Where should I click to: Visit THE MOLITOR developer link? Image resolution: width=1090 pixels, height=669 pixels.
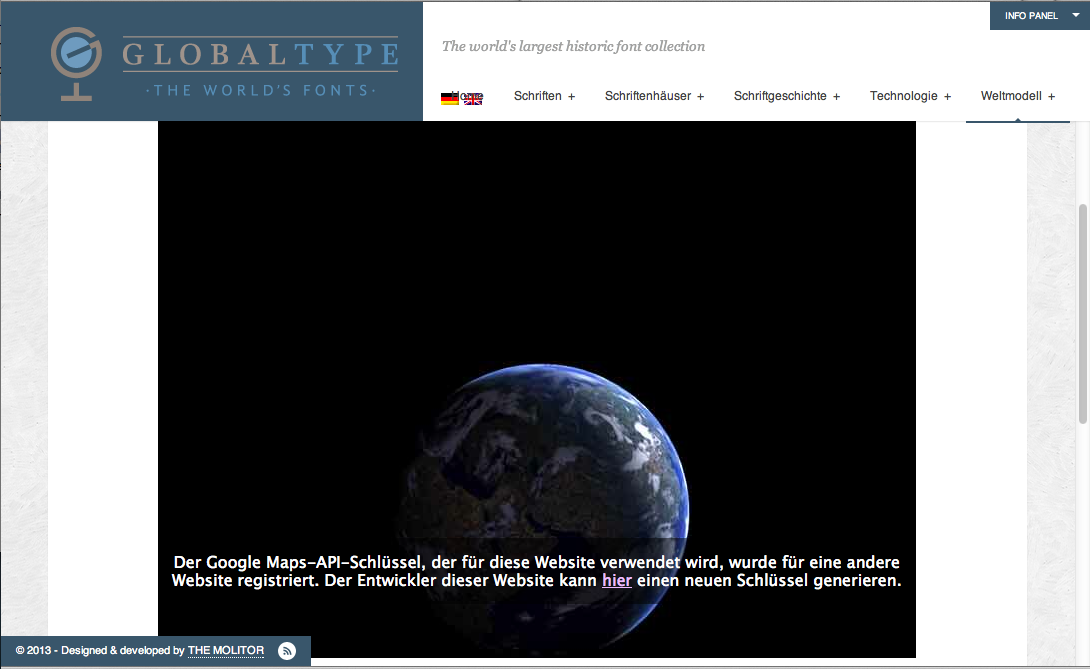click(x=226, y=651)
